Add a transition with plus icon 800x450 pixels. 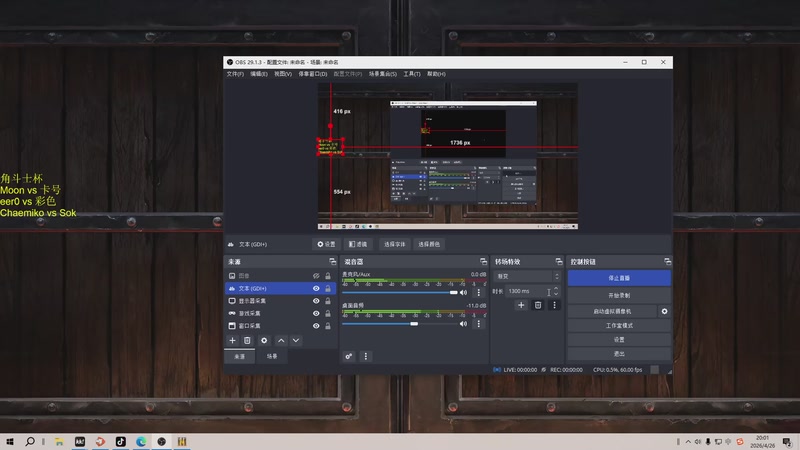click(x=521, y=305)
